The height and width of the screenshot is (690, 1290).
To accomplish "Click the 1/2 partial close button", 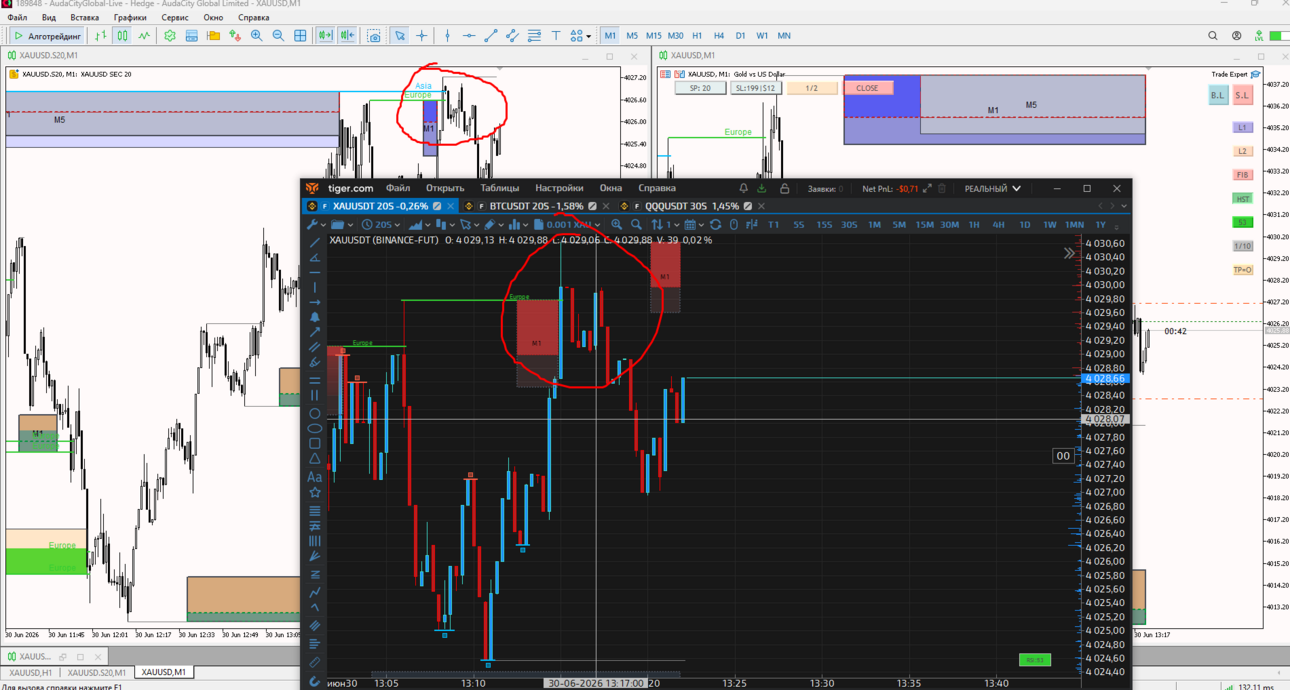I will [x=811, y=88].
